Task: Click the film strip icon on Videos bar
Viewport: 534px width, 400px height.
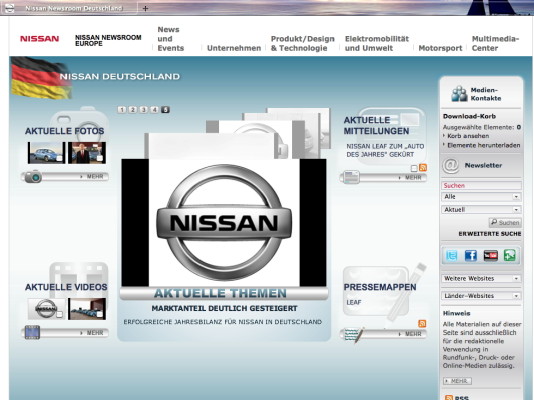Action: coord(32,333)
